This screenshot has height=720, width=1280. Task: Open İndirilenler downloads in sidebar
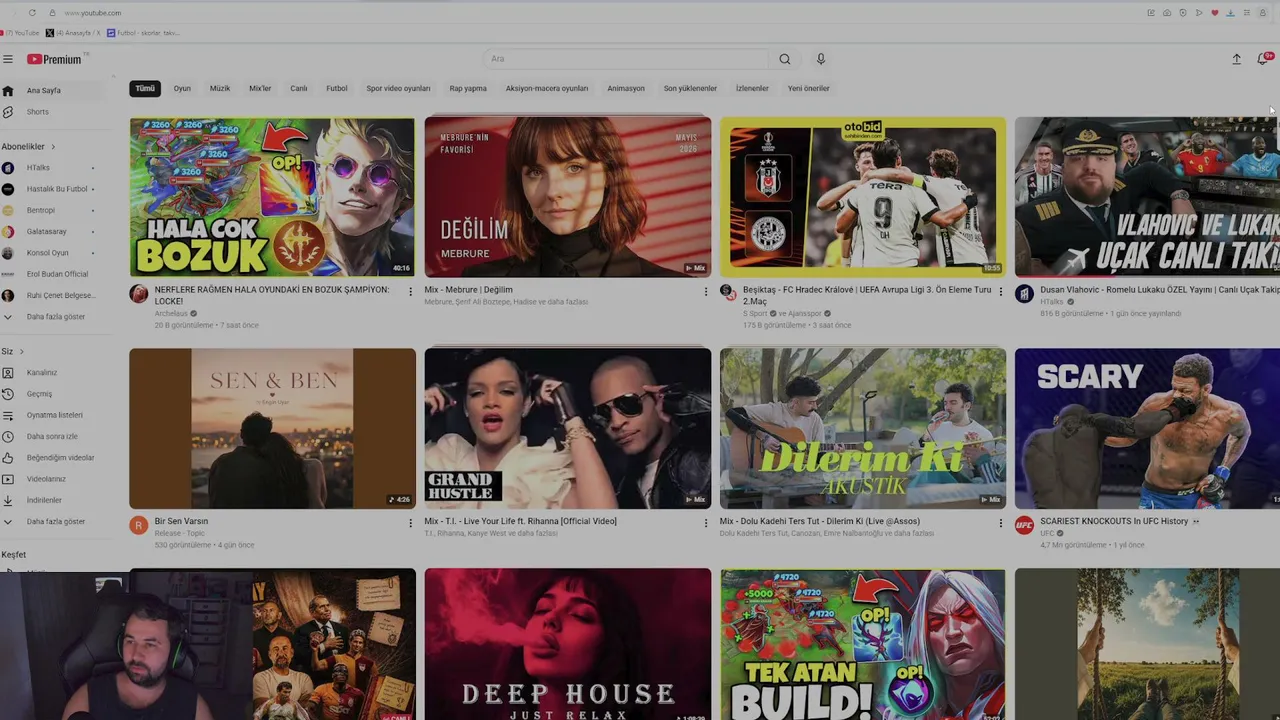click(x=52, y=500)
